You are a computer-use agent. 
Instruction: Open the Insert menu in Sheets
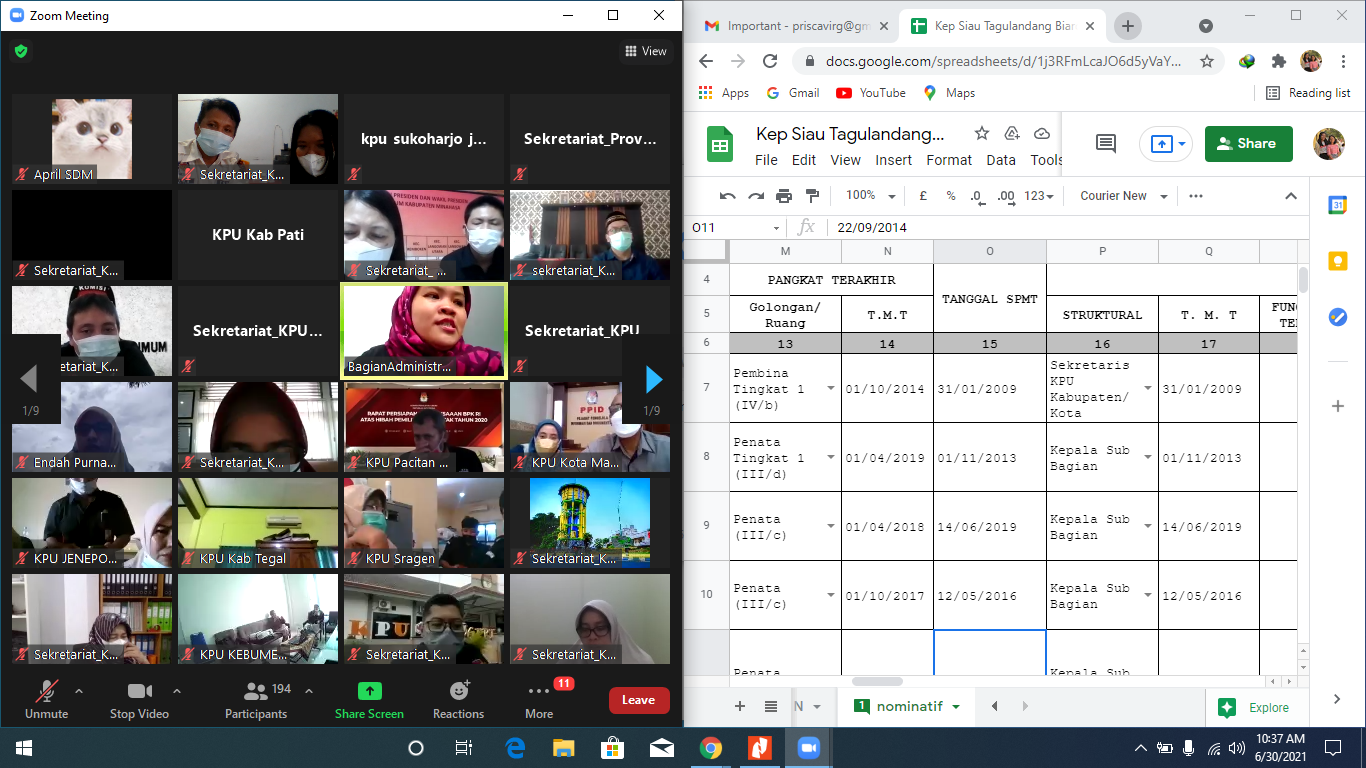(x=893, y=160)
